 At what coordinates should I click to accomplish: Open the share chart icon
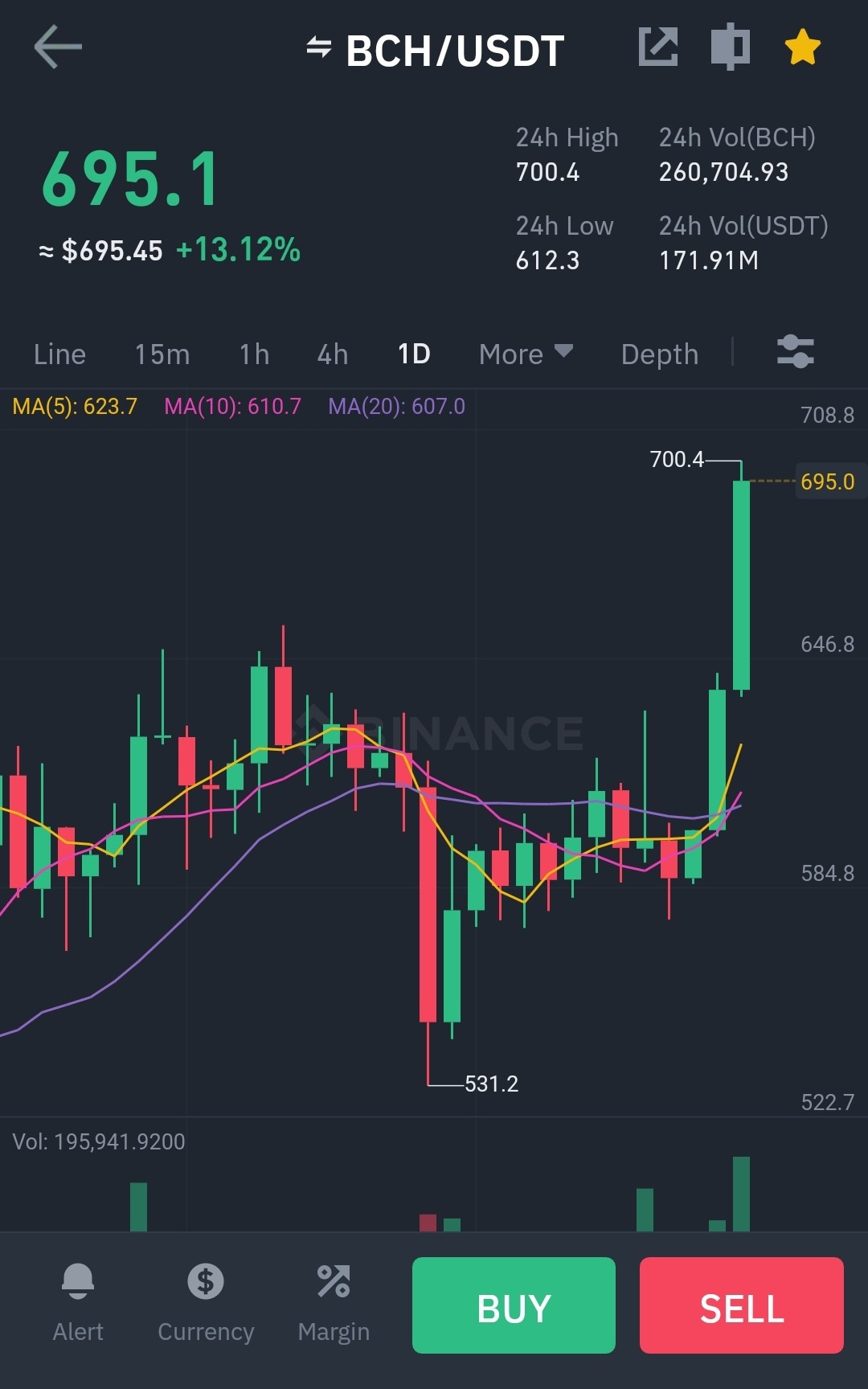658,47
